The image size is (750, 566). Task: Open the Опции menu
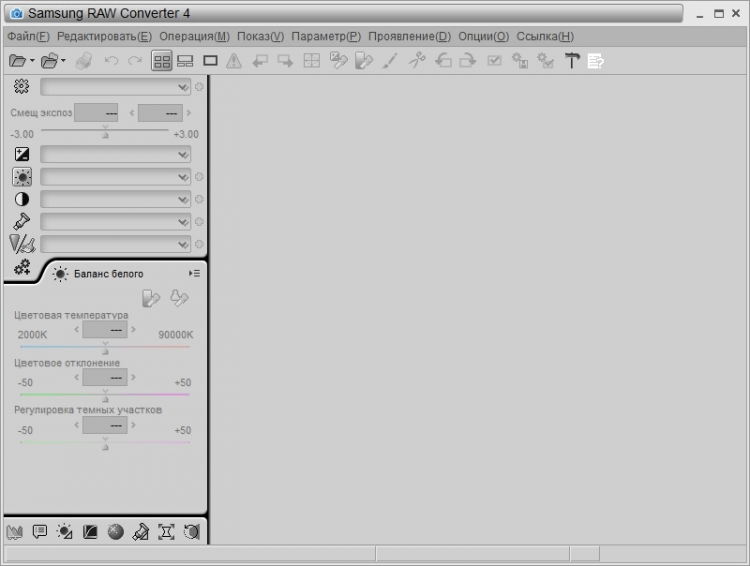(x=484, y=36)
